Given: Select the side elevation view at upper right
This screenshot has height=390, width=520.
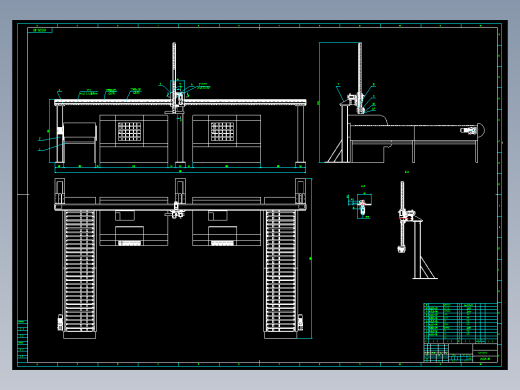Looking at the screenshot, I should click(x=402, y=103).
